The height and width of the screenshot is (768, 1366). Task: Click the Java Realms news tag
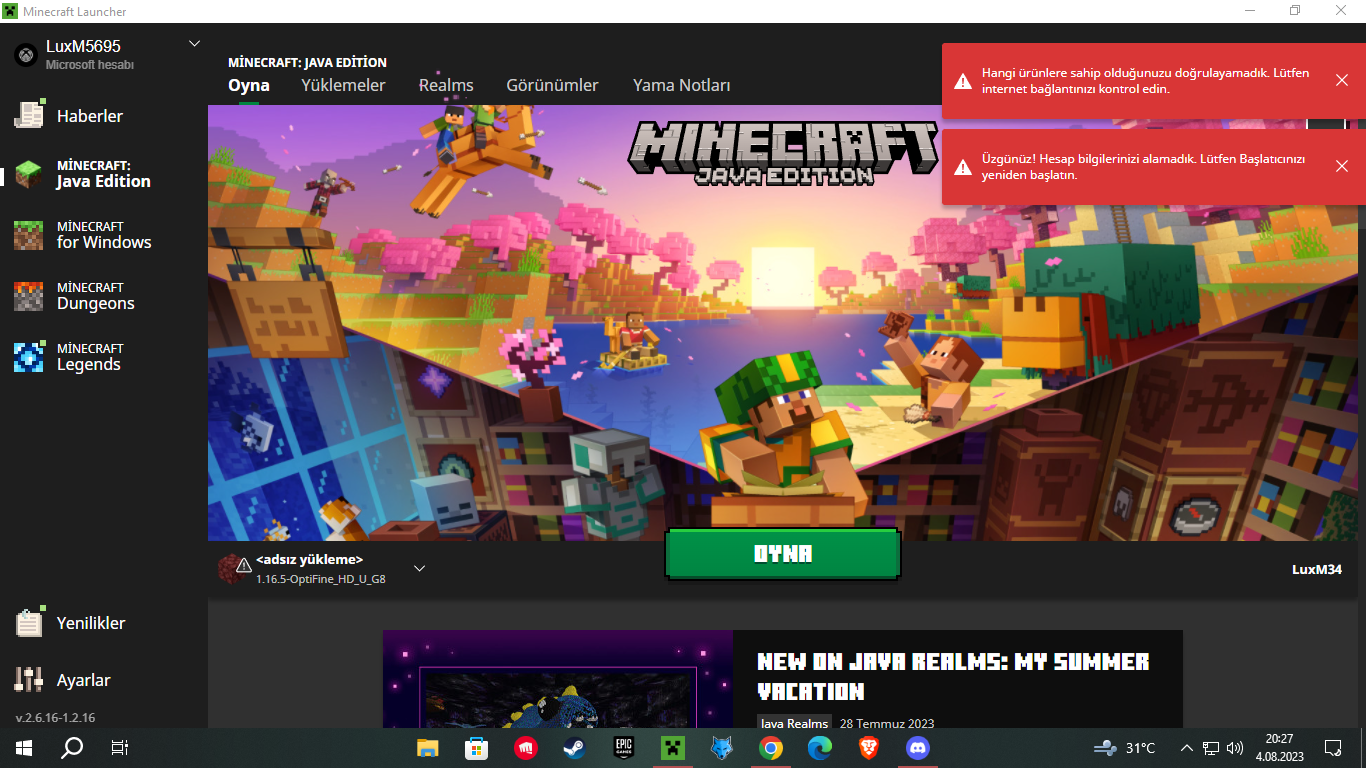tap(795, 723)
